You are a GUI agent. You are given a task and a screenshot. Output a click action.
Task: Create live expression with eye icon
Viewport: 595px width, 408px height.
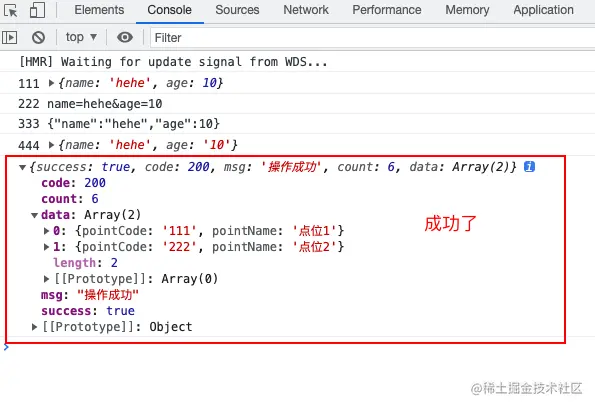(x=125, y=37)
